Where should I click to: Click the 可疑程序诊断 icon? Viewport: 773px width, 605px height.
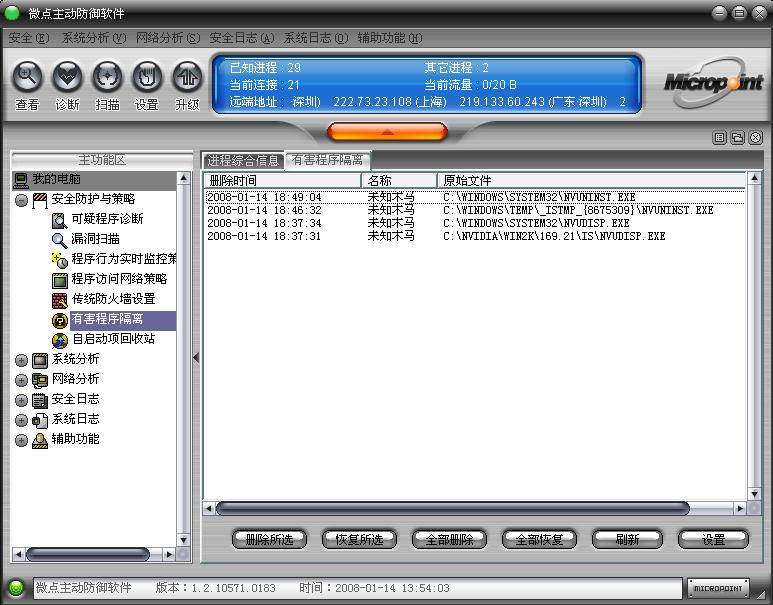pos(60,220)
